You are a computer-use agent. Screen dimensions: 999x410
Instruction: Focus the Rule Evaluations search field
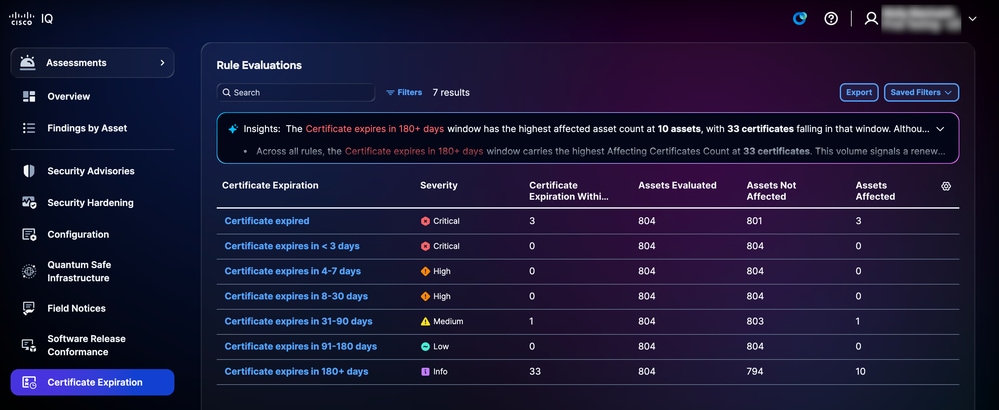[x=296, y=92]
